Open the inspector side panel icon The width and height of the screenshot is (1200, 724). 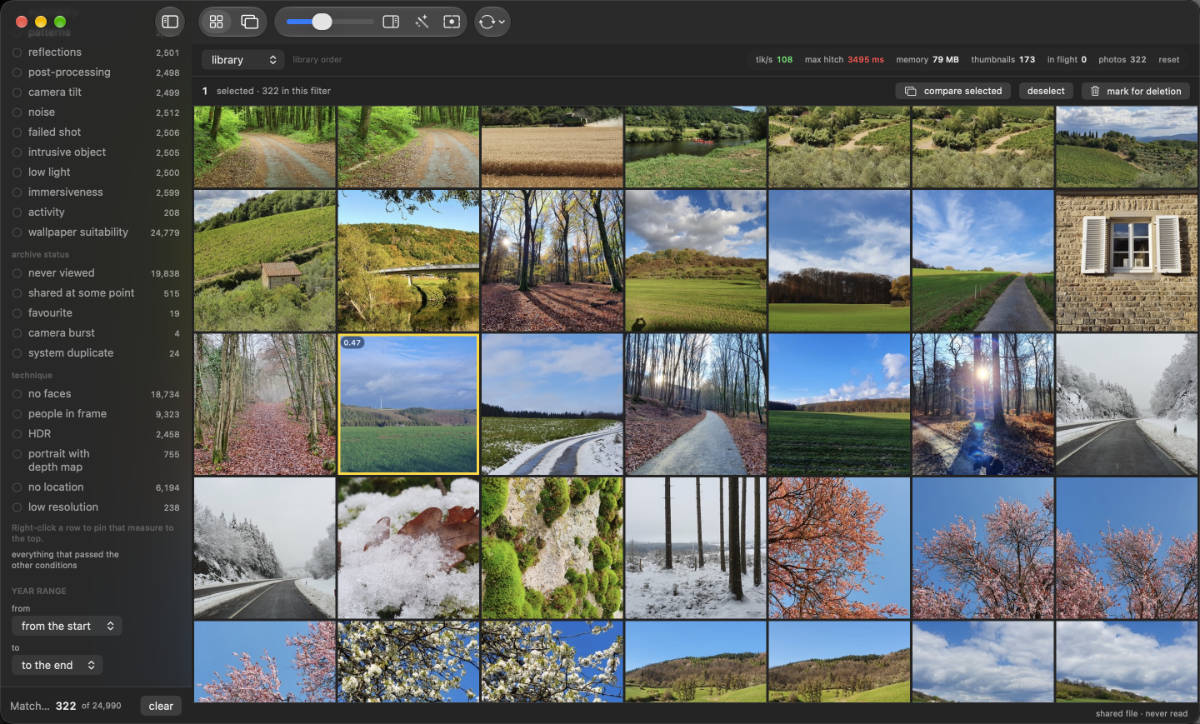tap(391, 21)
